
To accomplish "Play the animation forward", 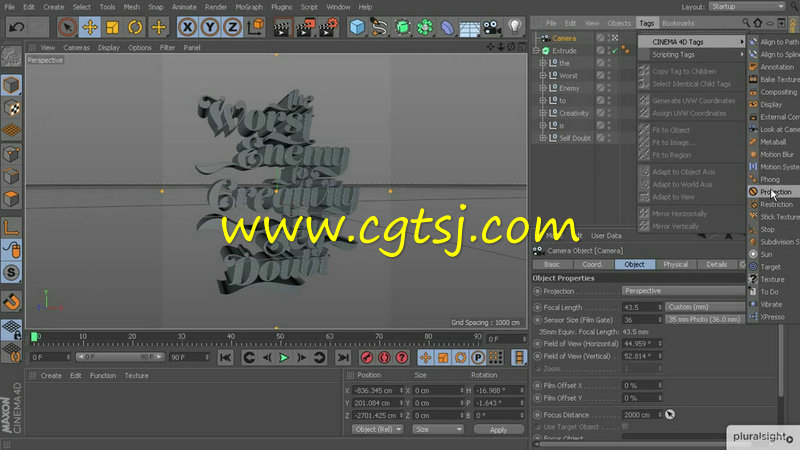I will (284, 358).
